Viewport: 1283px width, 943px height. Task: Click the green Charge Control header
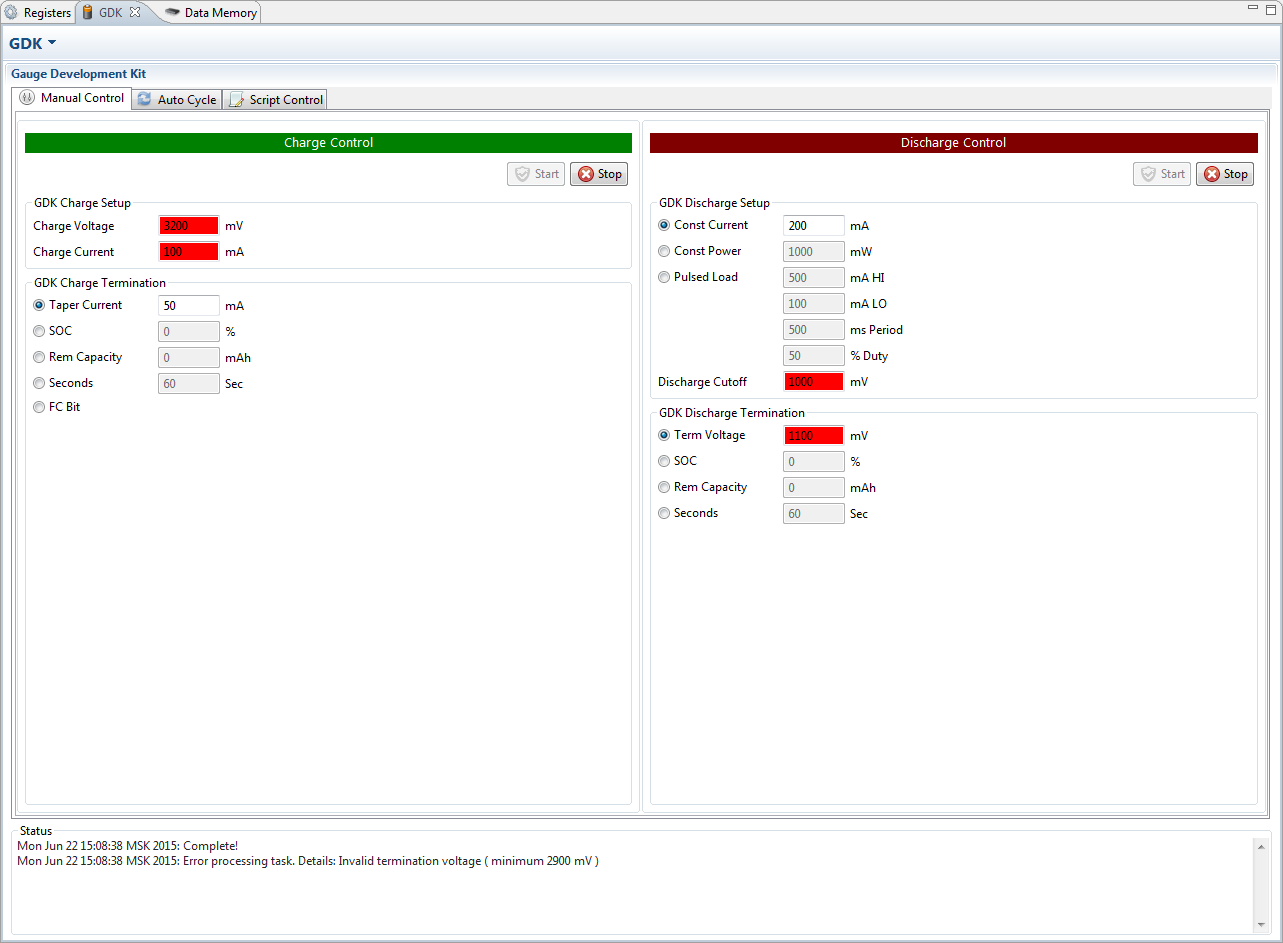pyautogui.click(x=328, y=143)
